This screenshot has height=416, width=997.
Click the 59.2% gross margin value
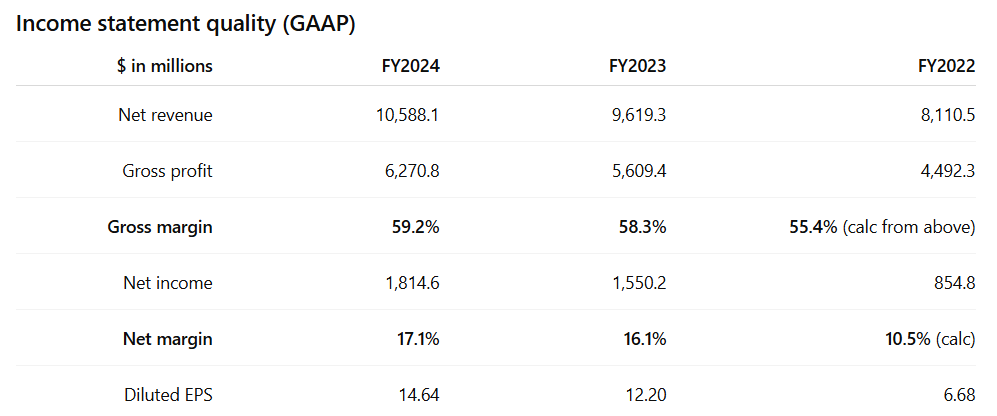click(416, 227)
